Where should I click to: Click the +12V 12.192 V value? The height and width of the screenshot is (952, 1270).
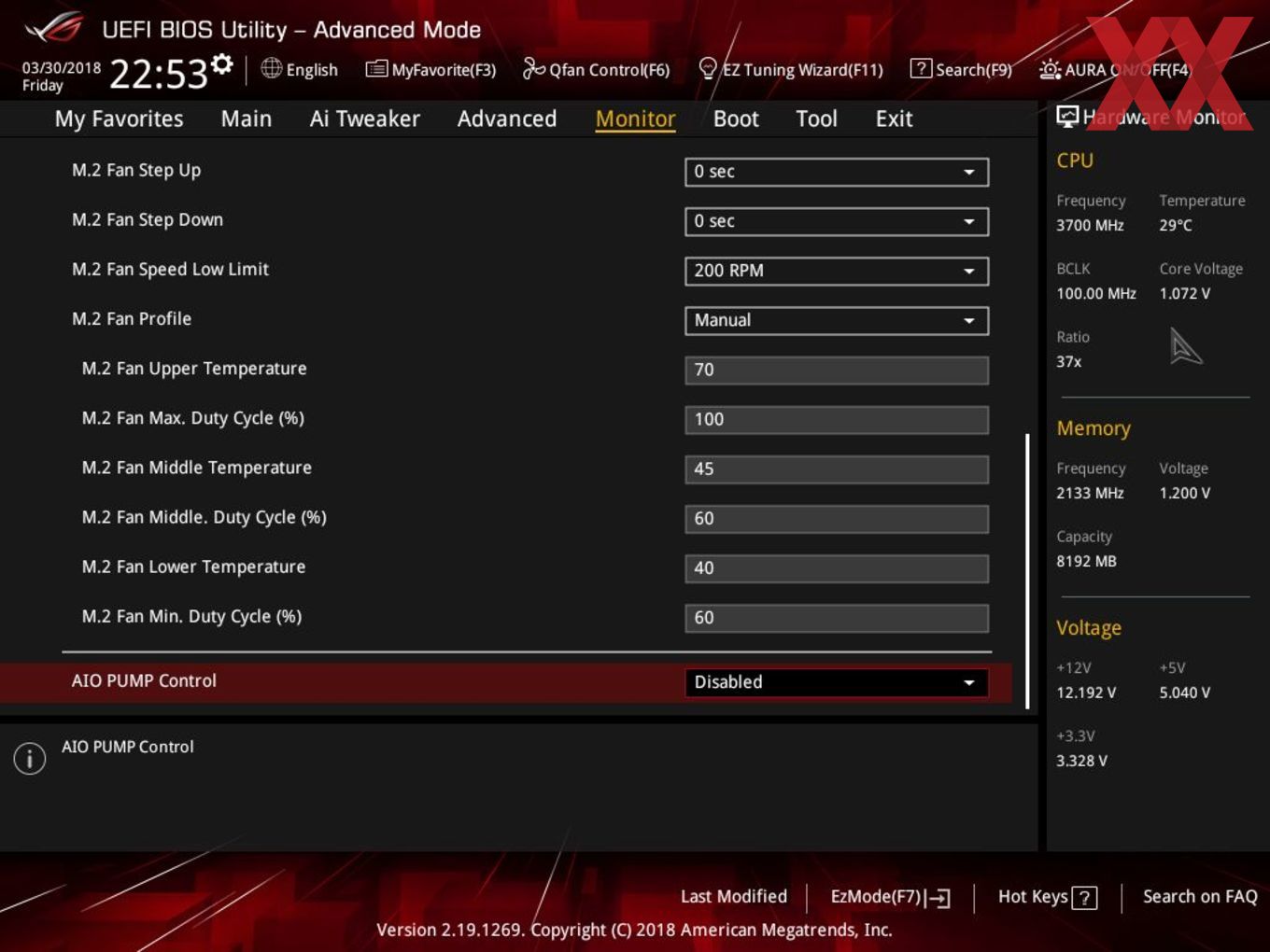[1086, 693]
